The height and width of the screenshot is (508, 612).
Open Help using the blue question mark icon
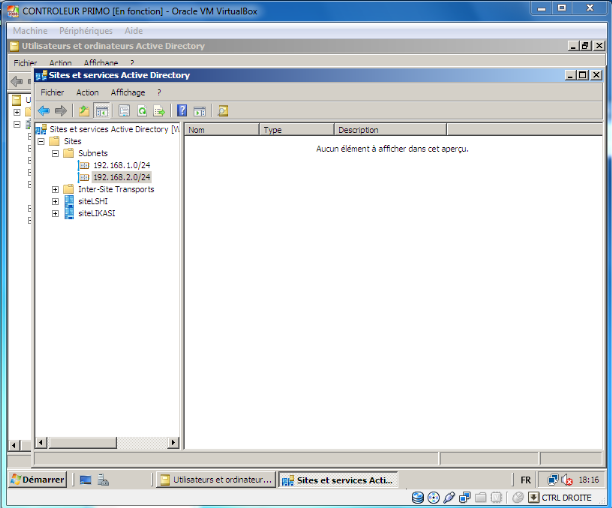click(182, 111)
